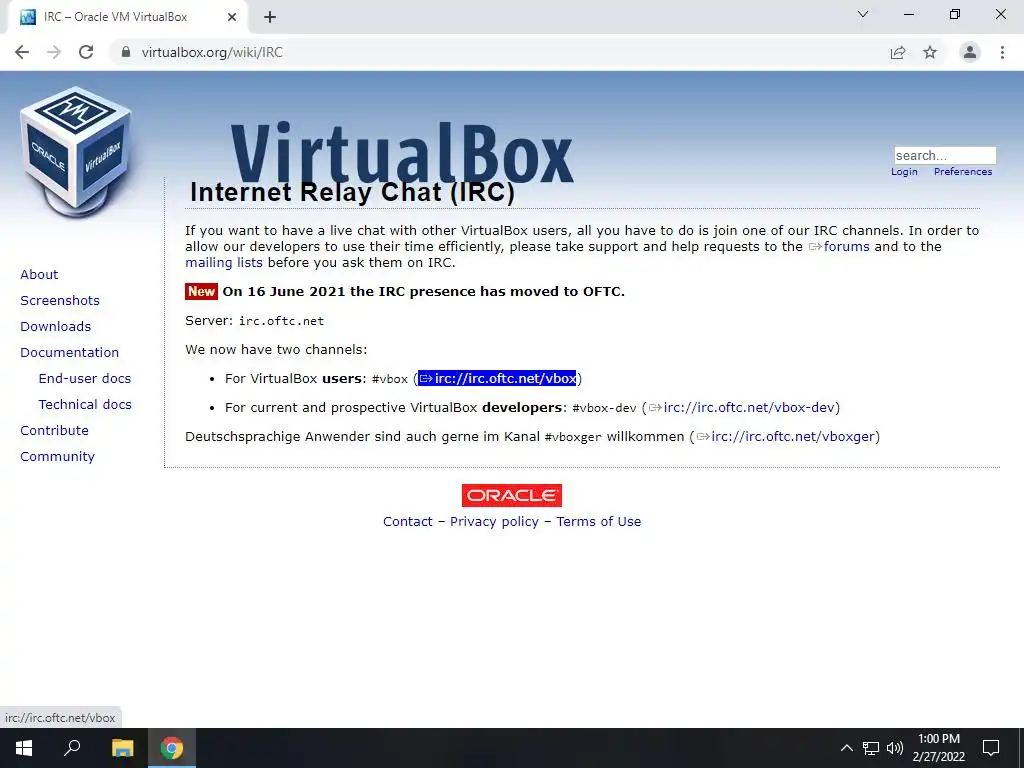Focus the search... field
This screenshot has height=768, width=1024.
[x=945, y=155]
